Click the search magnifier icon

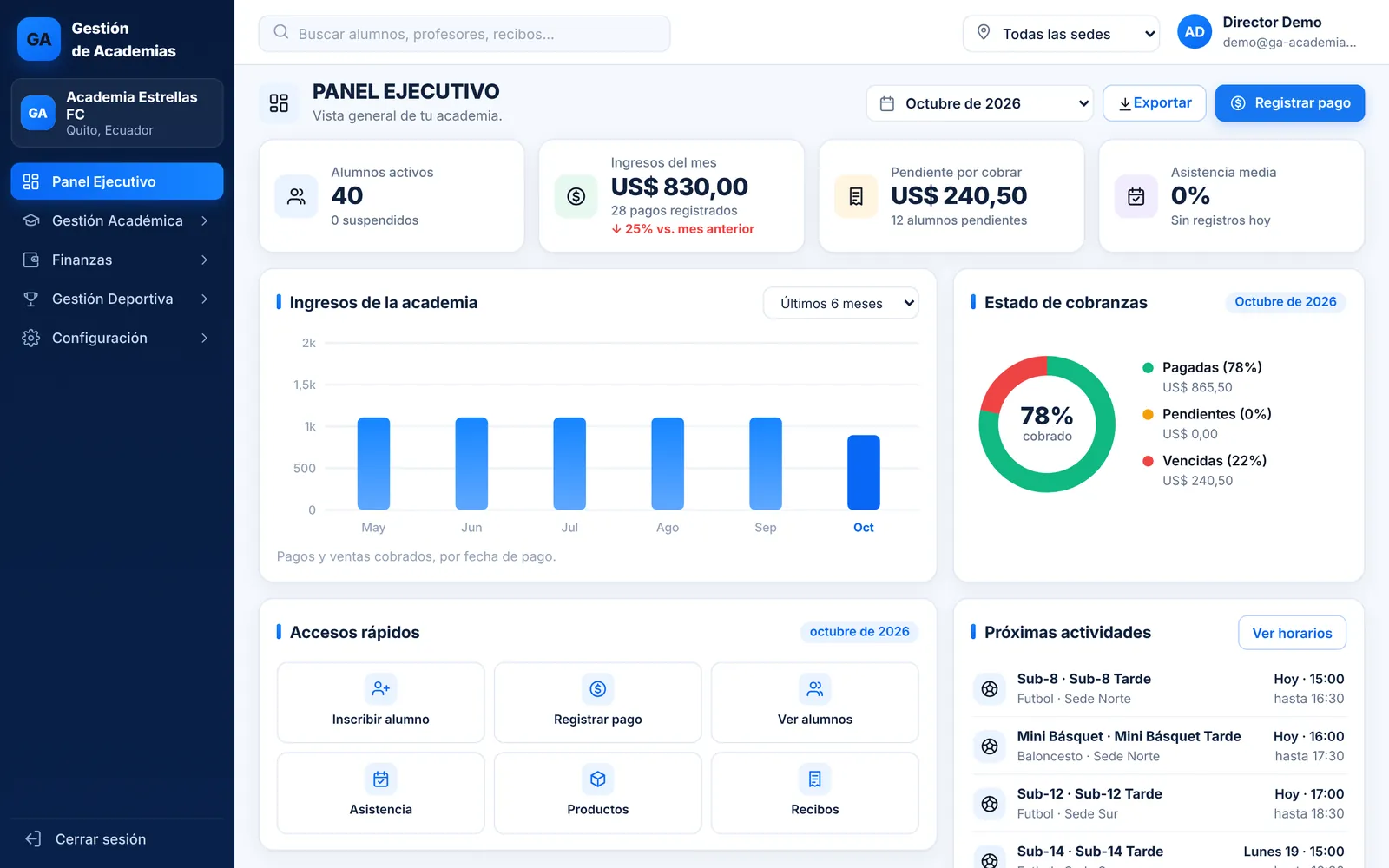coord(281,32)
